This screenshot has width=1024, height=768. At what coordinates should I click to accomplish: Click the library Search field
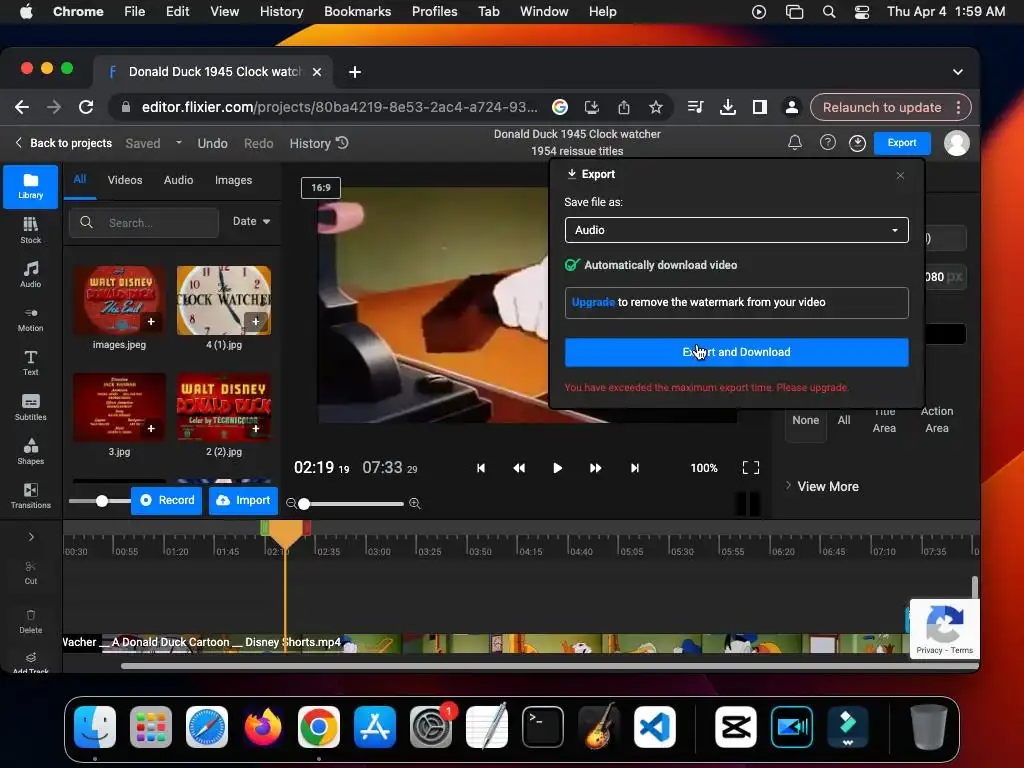144,223
